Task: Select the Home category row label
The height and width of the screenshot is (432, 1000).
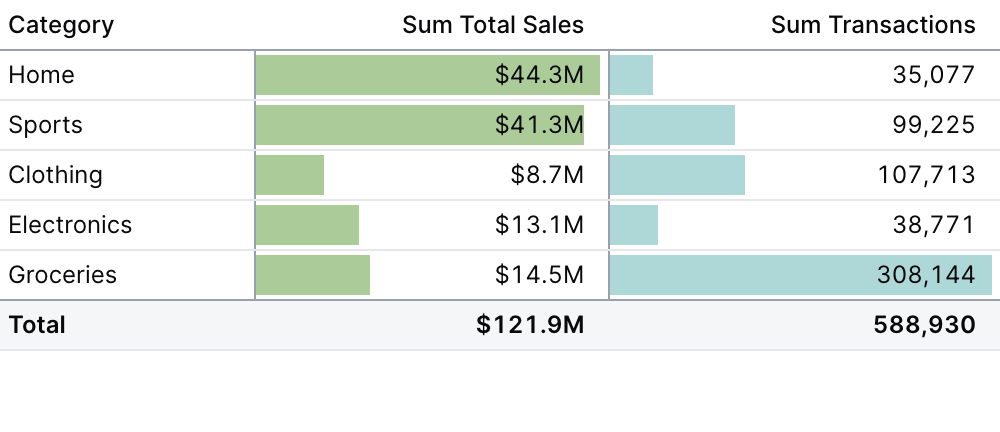Action: point(42,75)
